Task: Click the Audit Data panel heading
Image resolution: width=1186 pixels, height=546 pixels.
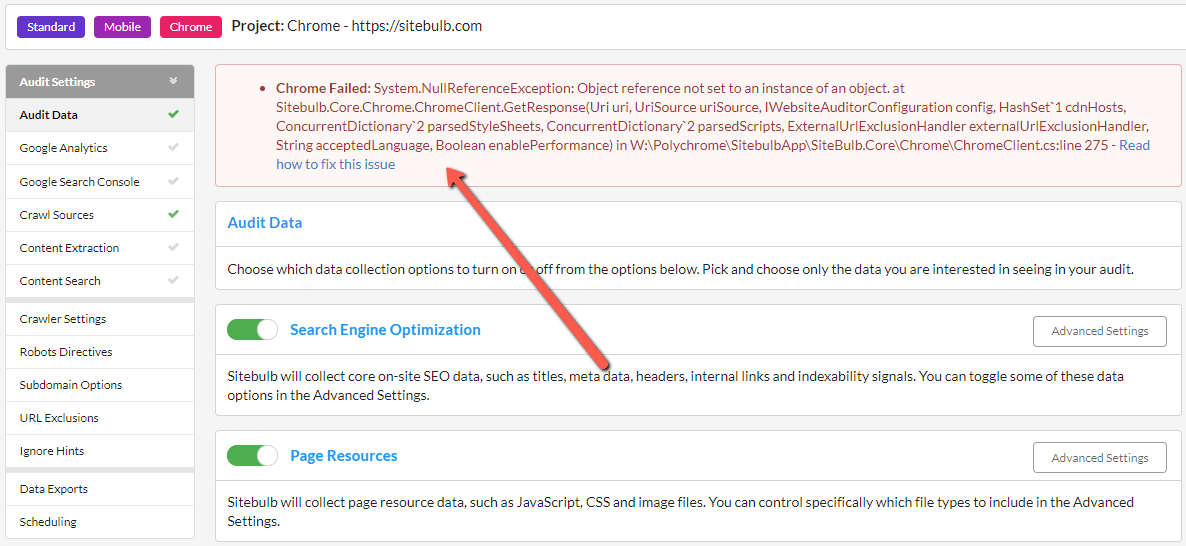Action: (265, 223)
